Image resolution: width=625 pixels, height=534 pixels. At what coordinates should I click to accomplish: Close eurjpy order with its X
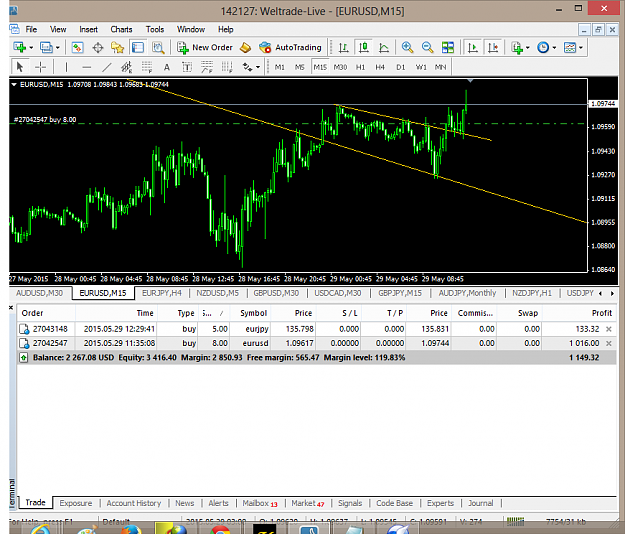click(609, 329)
